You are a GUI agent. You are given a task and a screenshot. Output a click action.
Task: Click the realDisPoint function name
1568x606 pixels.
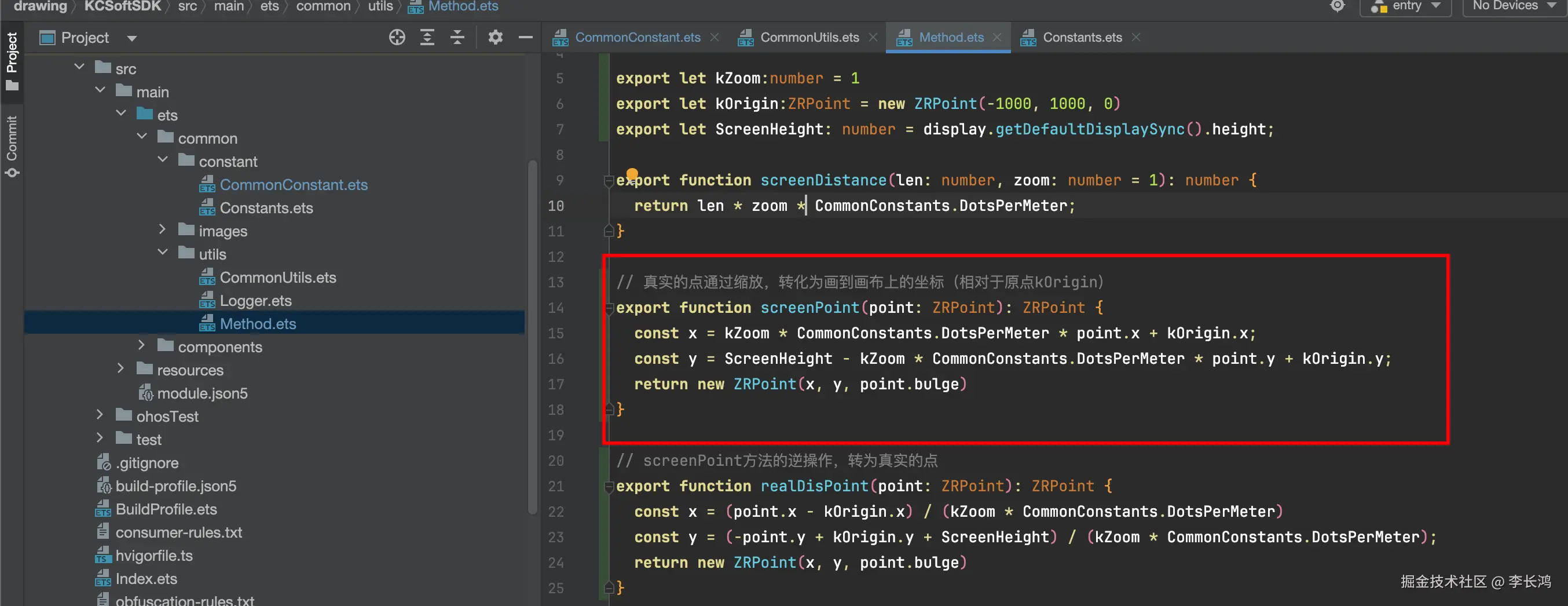[x=815, y=486]
